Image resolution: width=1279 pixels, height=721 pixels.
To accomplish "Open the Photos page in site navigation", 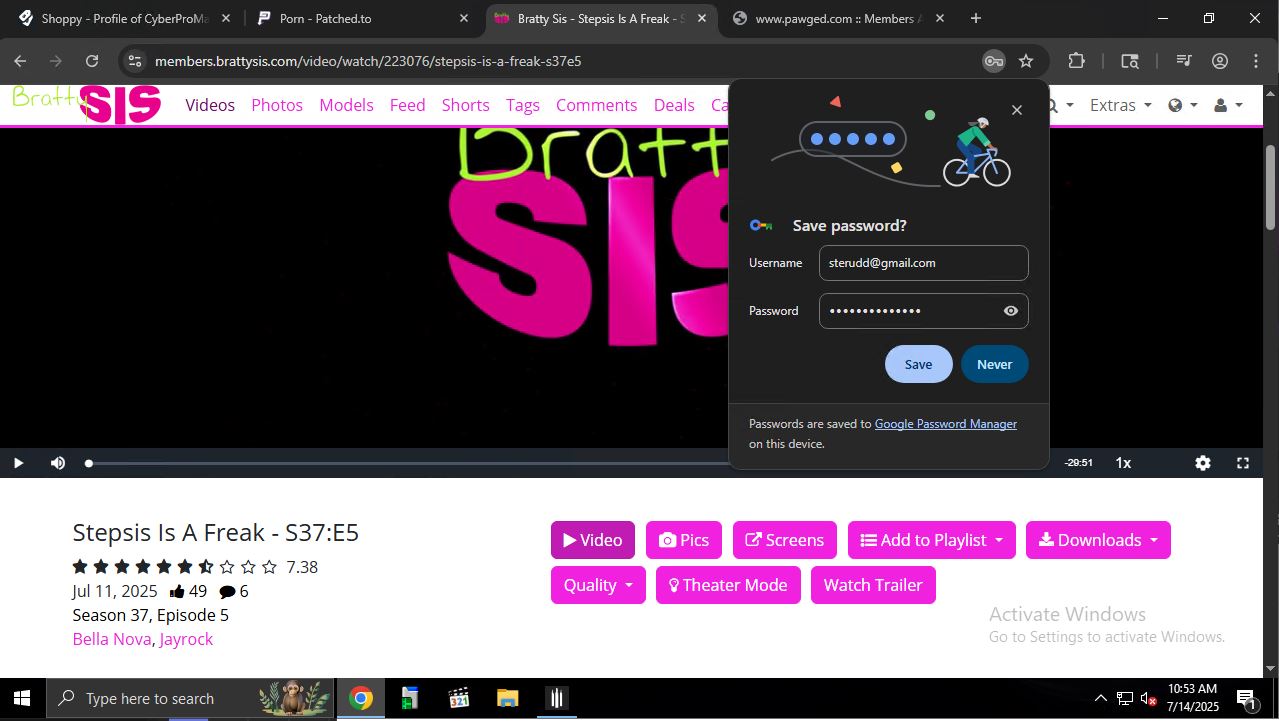I will point(277,105).
